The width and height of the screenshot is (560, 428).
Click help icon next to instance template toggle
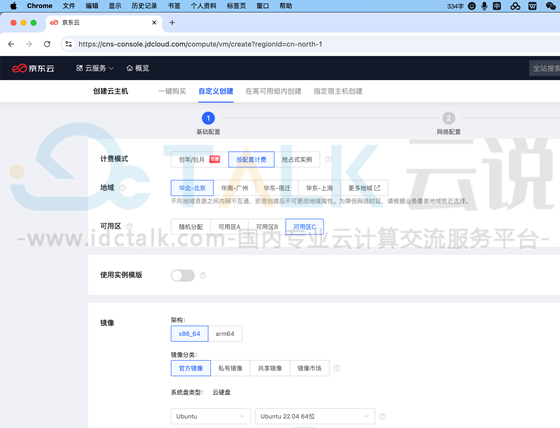pyautogui.click(x=203, y=275)
